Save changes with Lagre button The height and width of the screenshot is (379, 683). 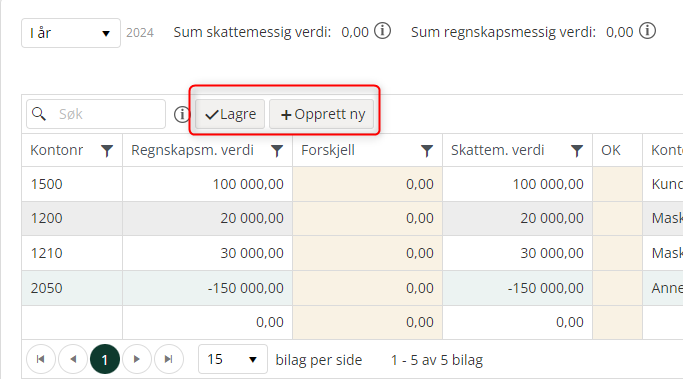click(230, 114)
